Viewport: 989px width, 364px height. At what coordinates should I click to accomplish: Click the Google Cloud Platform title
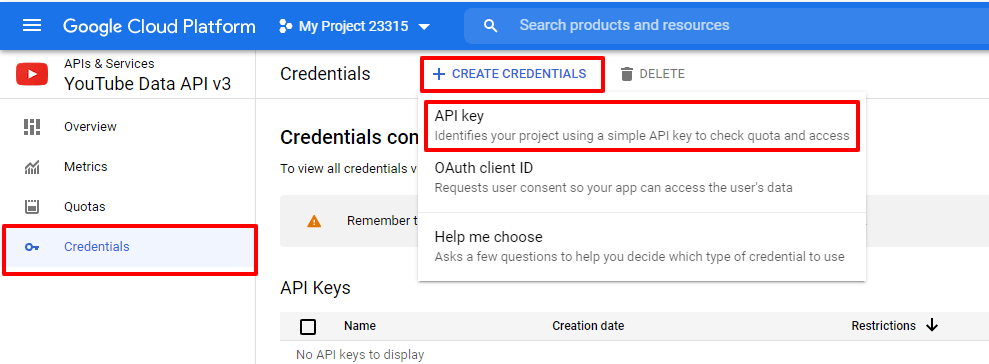pos(159,26)
